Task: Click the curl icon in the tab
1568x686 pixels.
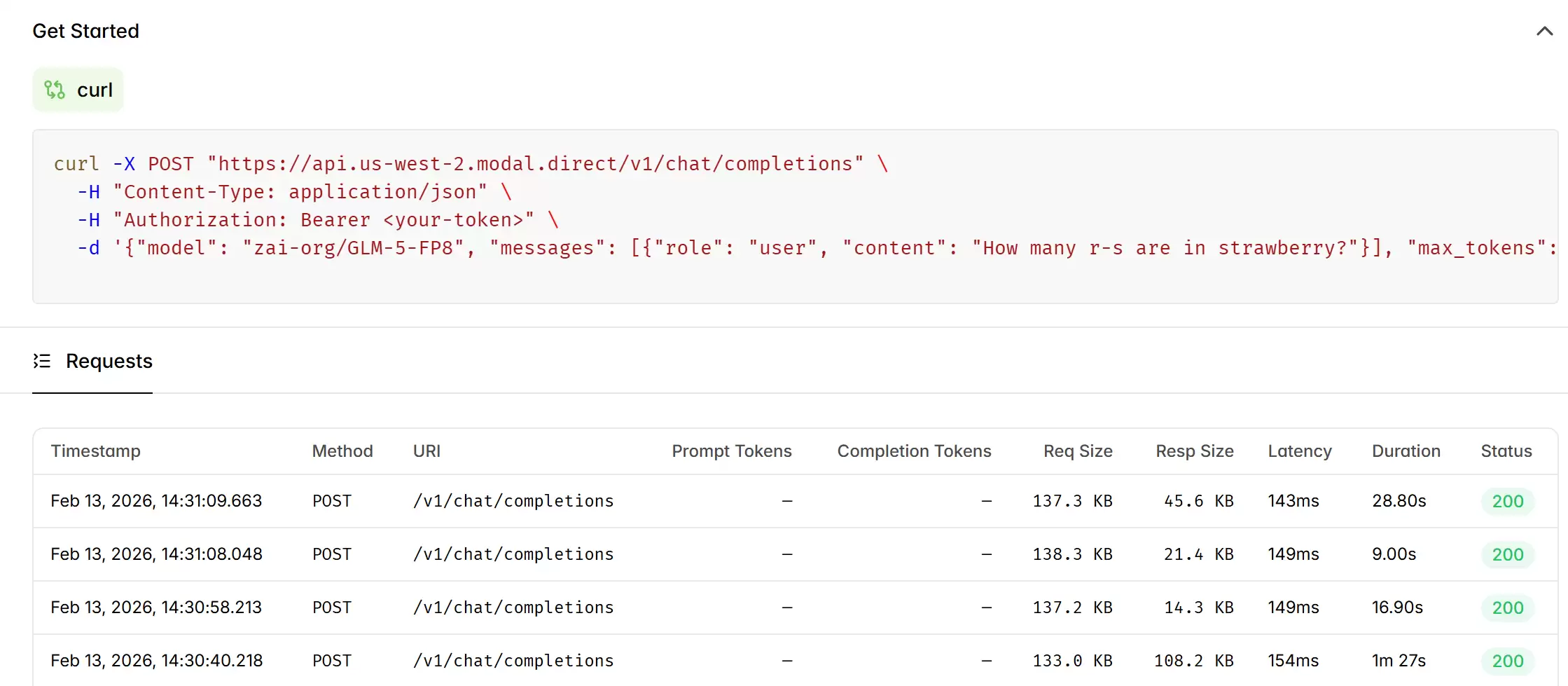Action: (x=55, y=90)
